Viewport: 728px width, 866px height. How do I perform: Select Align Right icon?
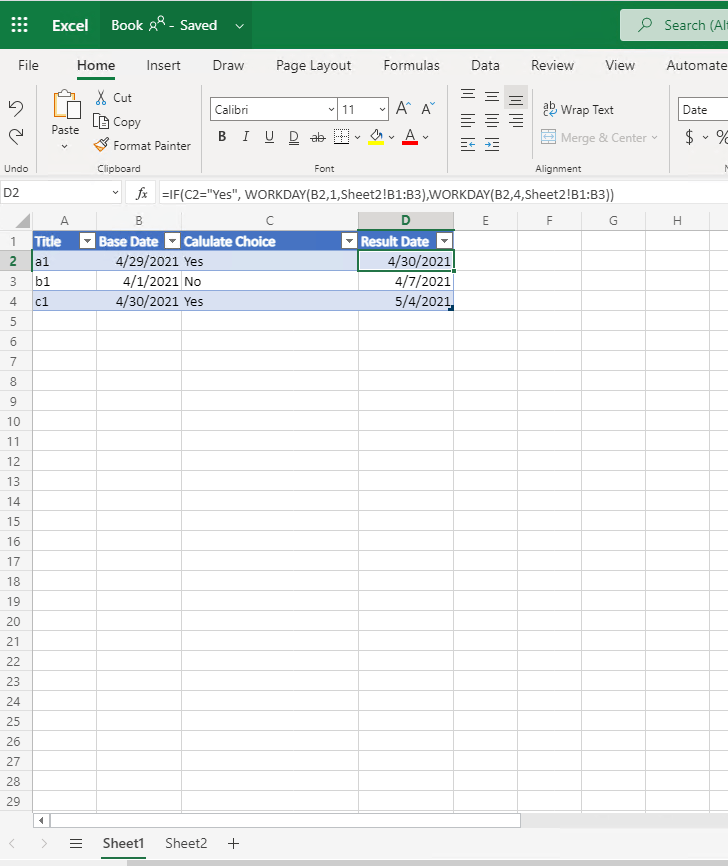click(x=516, y=120)
